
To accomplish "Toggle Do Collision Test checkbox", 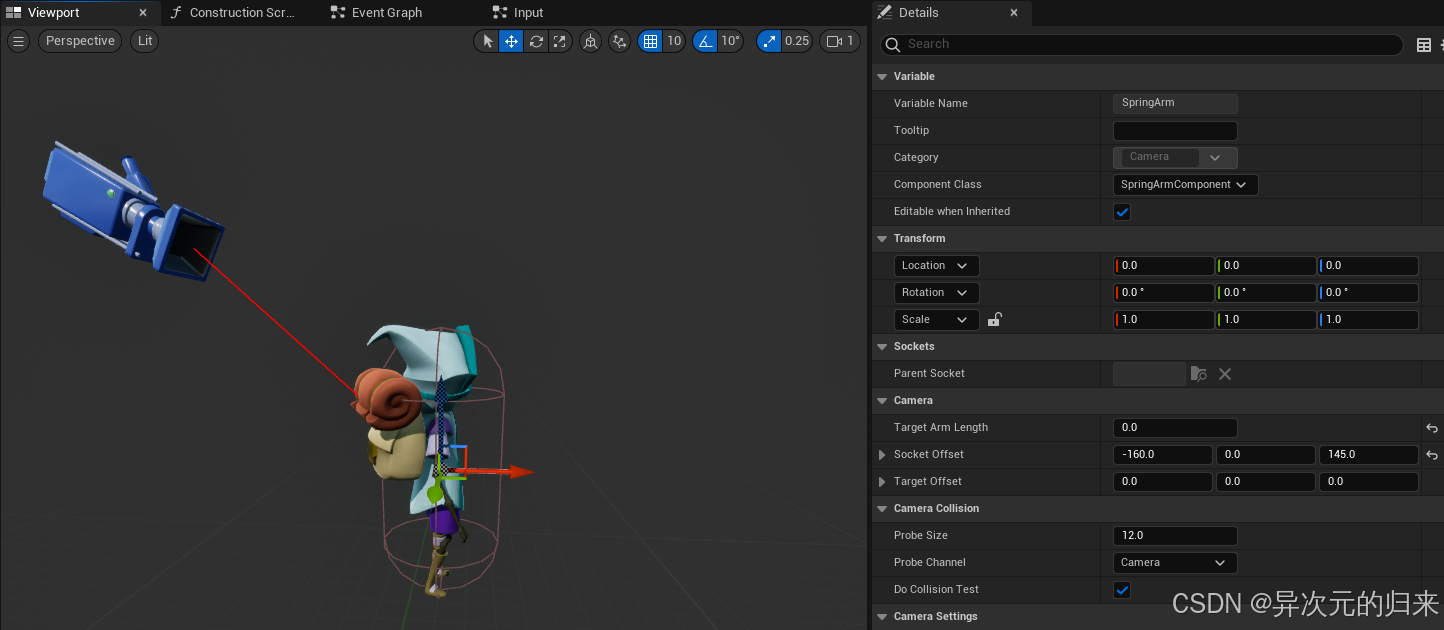I will 1122,589.
